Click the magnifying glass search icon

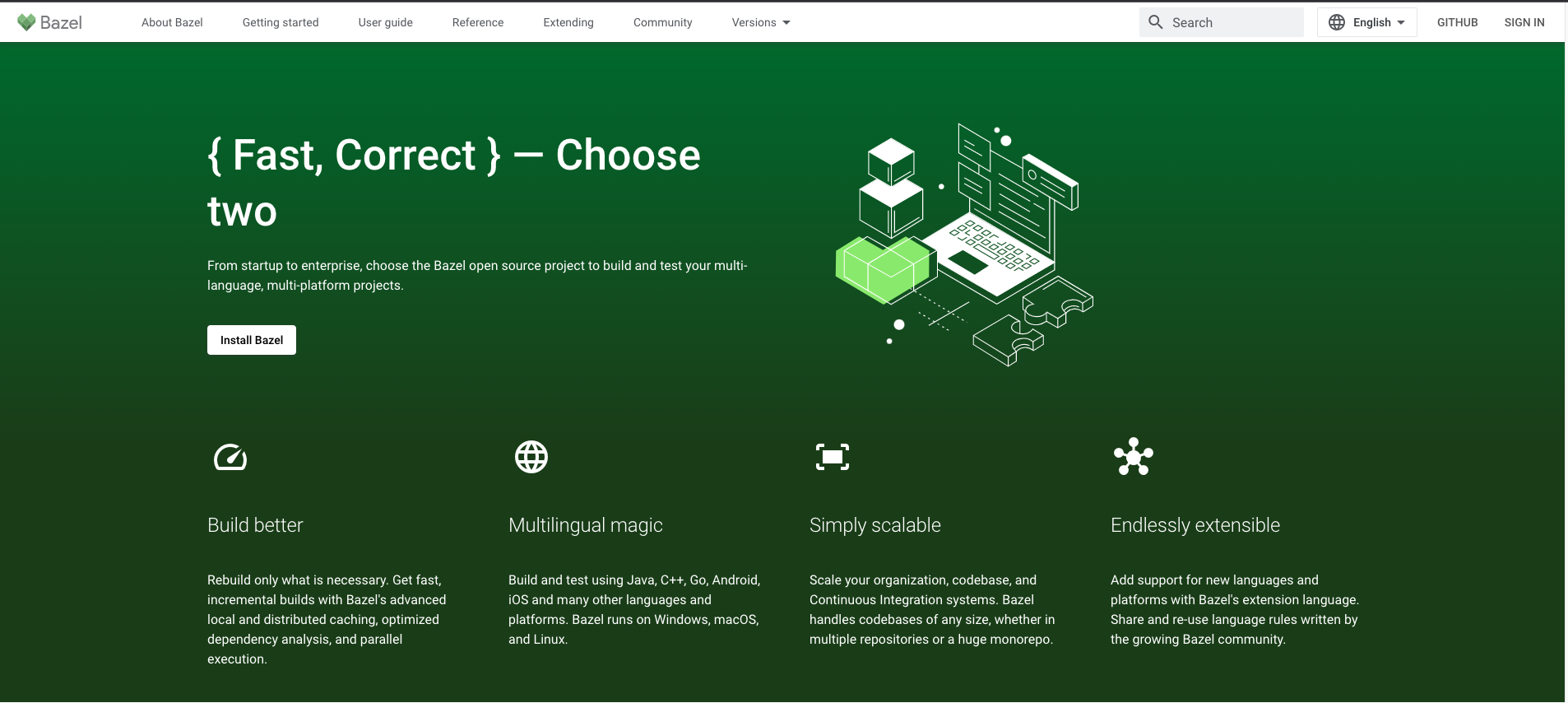tap(1156, 22)
